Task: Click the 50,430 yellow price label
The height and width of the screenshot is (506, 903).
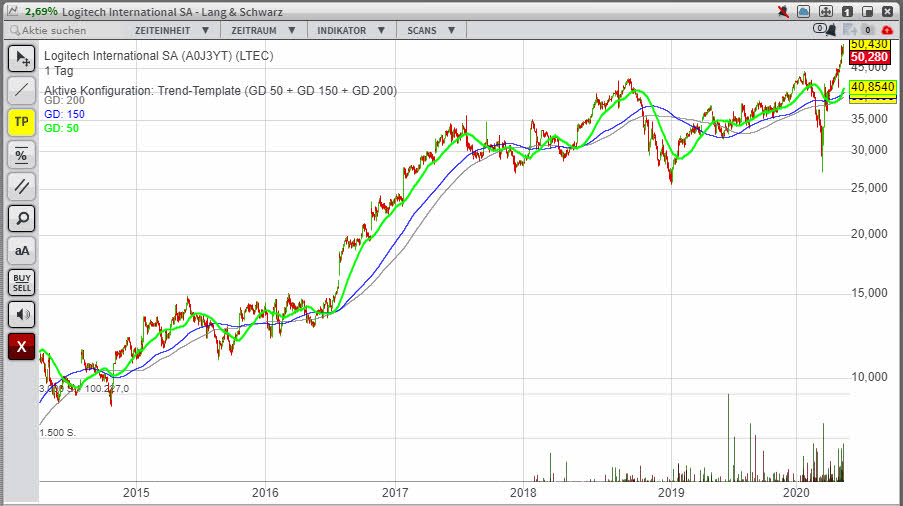Action: [869, 44]
